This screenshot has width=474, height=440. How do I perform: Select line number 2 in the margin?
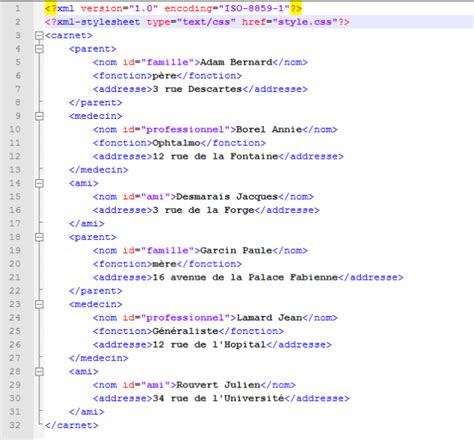(x=18, y=22)
